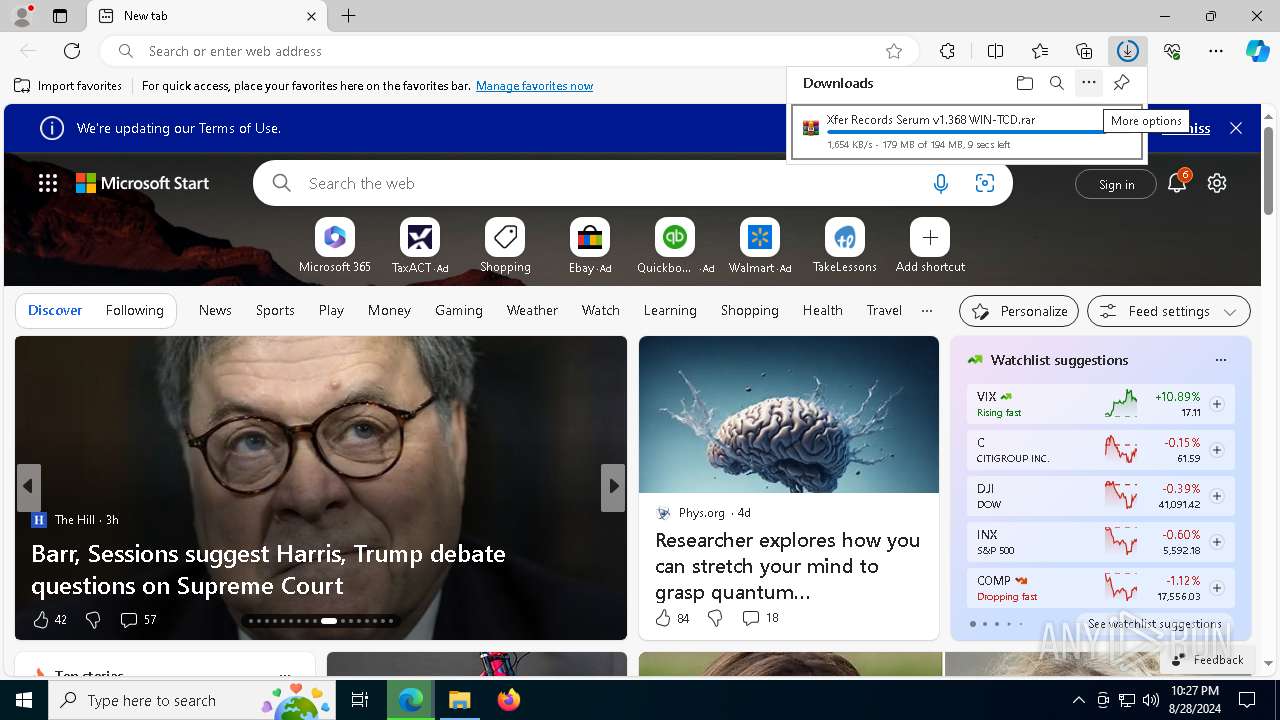Open the Ebay shortcut tile

[x=590, y=246]
